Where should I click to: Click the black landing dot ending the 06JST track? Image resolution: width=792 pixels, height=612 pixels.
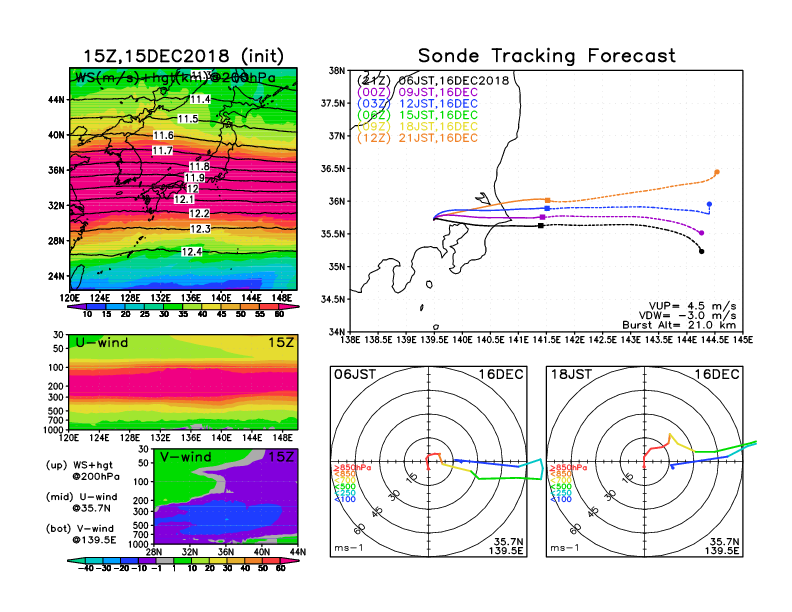coord(702,251)
